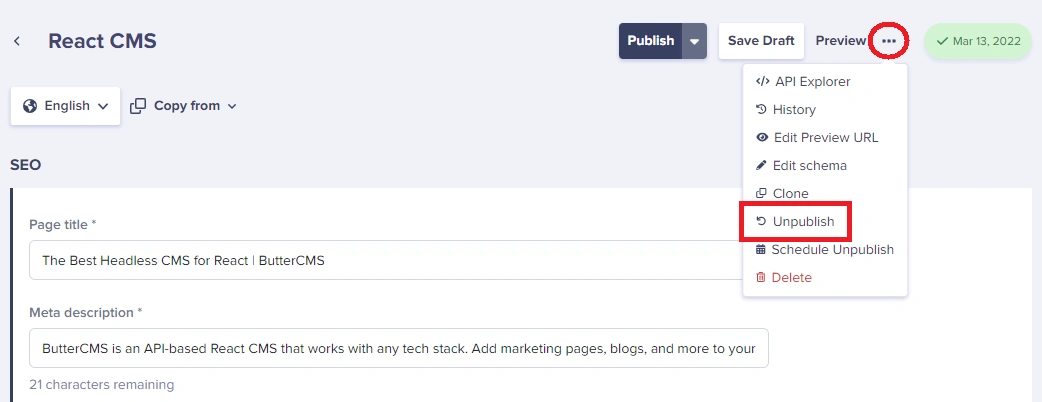Open the English language dropdown
This screenshot has width=1042, height=402.
tap(65, 106)
